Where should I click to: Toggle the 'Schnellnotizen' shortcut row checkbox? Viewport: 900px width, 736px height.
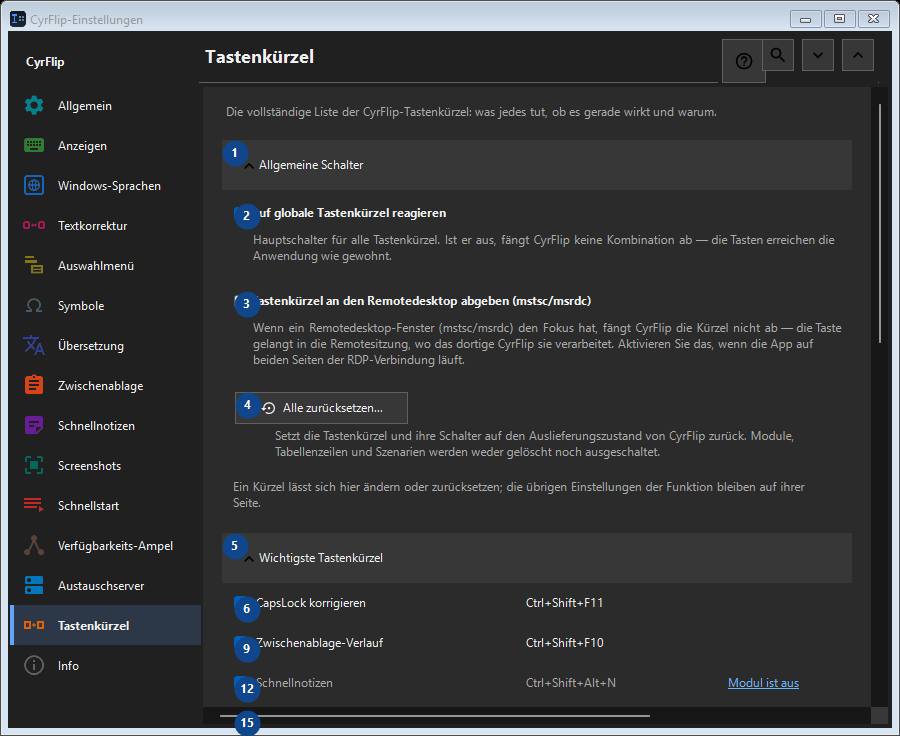coord(240,683)
